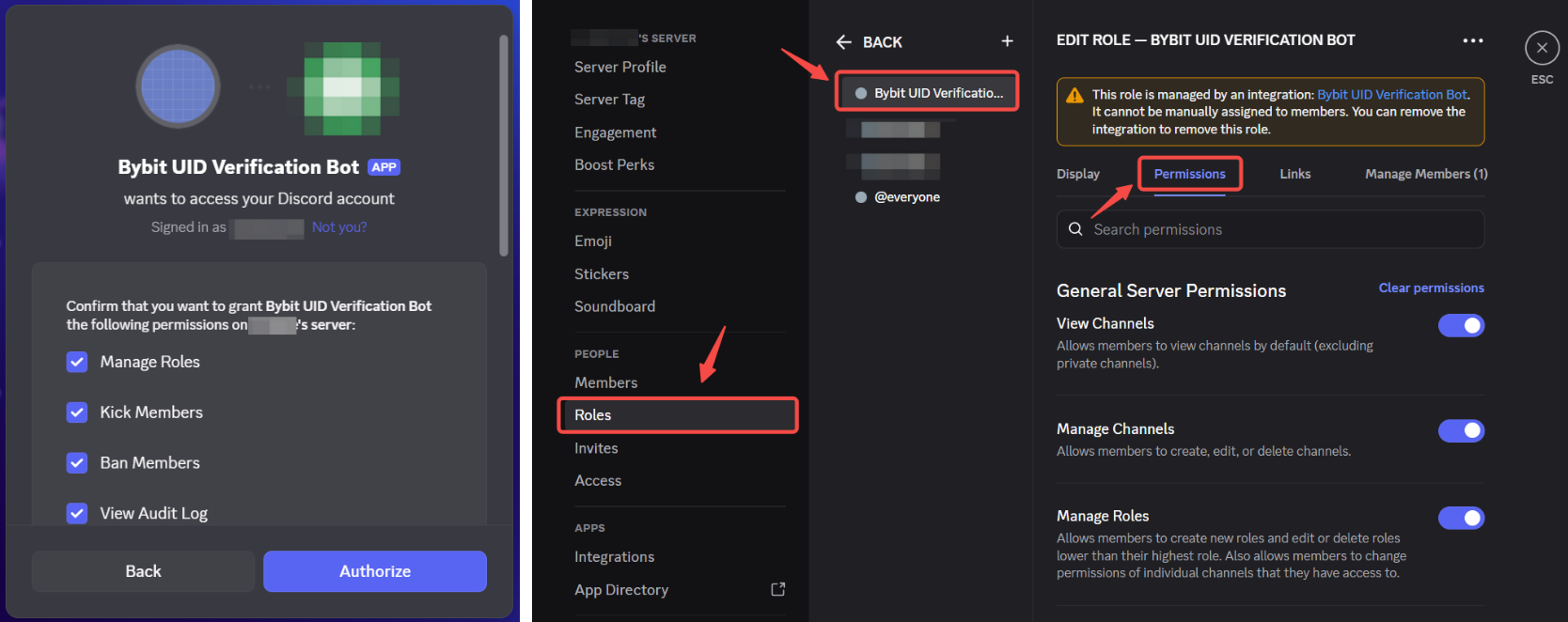Click the blue Discord user avatar
Screen dimensions: 1568x622
pos(178,86)
